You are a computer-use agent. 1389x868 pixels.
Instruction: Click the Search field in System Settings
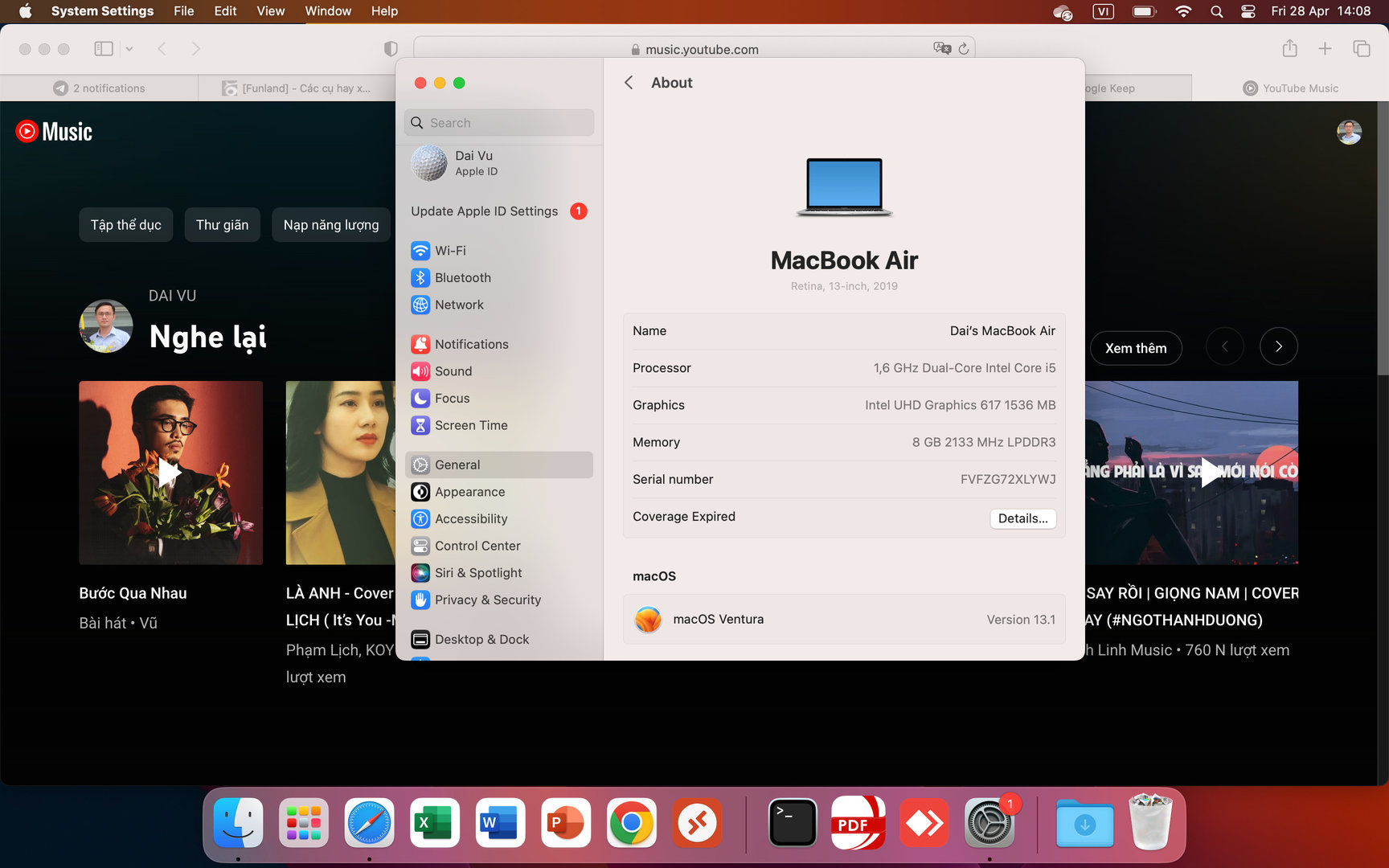pyautogui.click(x=499, y=123)
